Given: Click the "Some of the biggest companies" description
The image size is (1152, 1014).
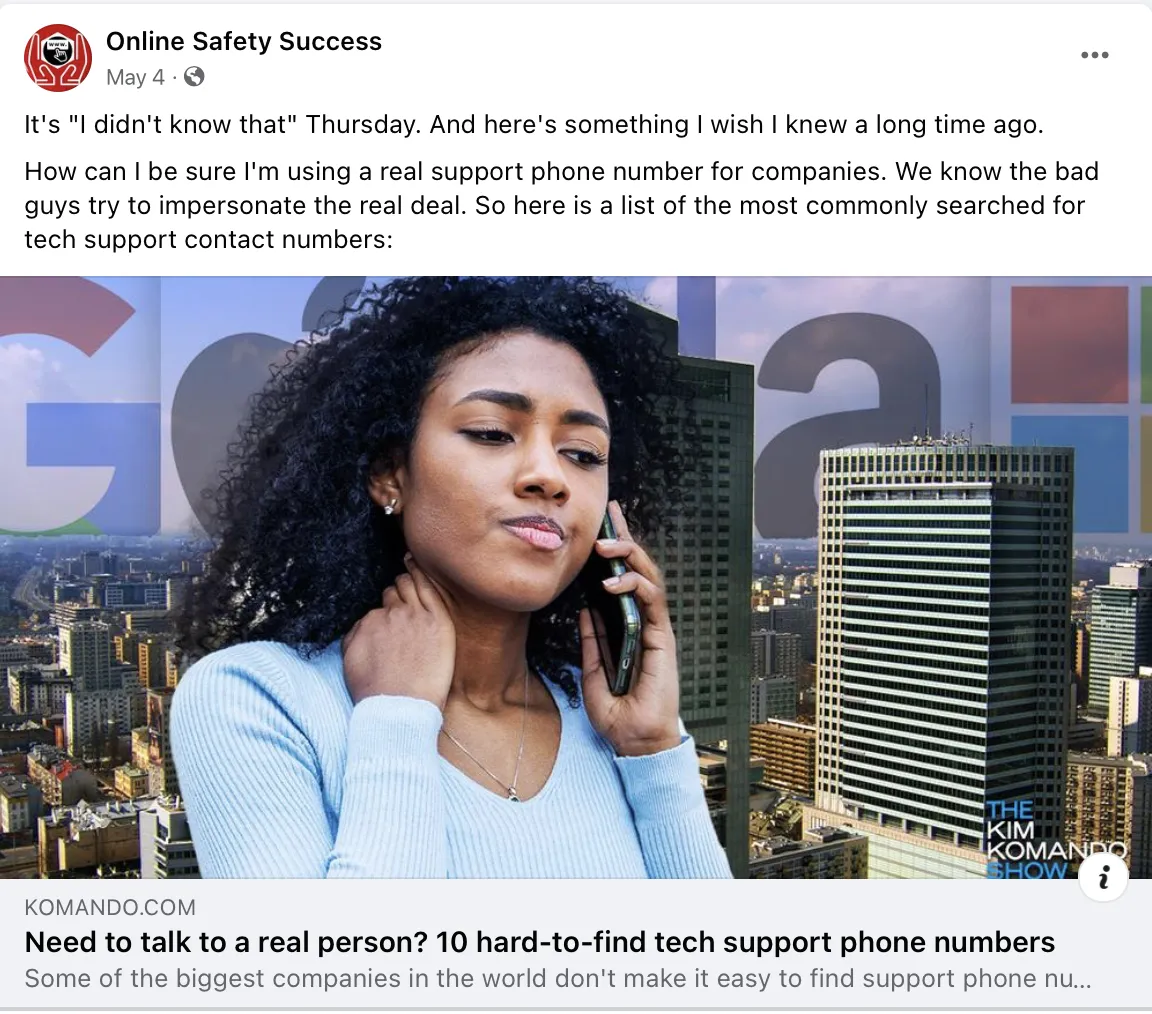Looking at the screenshot, I should [558, 979].
